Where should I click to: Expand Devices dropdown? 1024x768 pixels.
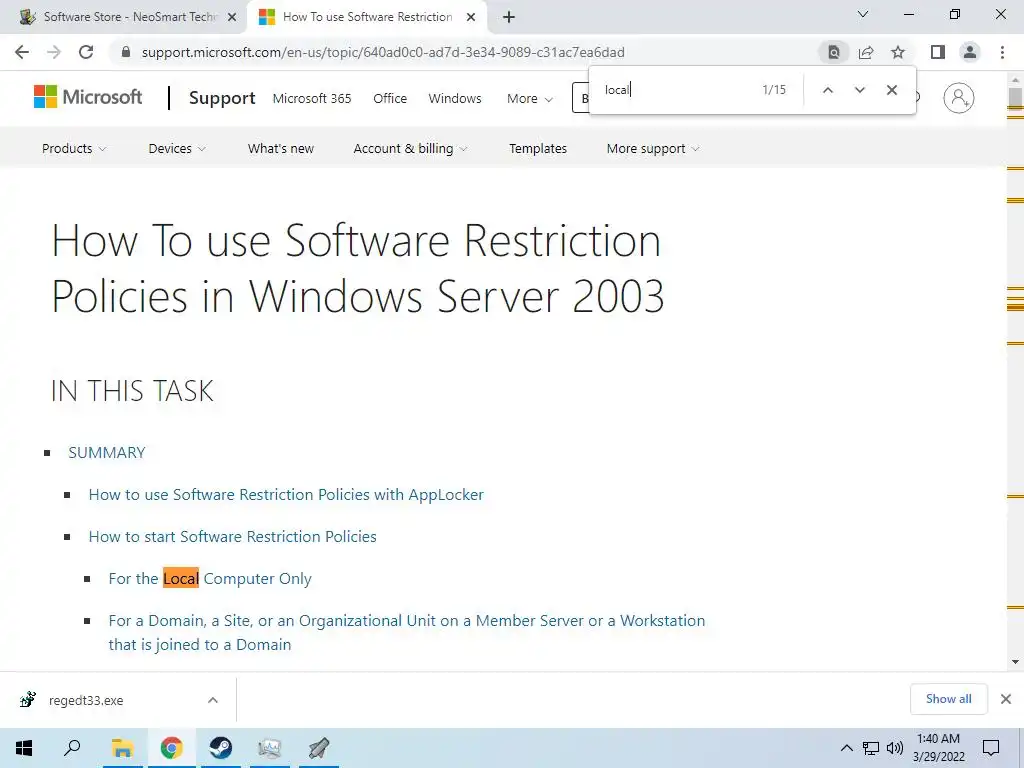coord(177,148)
